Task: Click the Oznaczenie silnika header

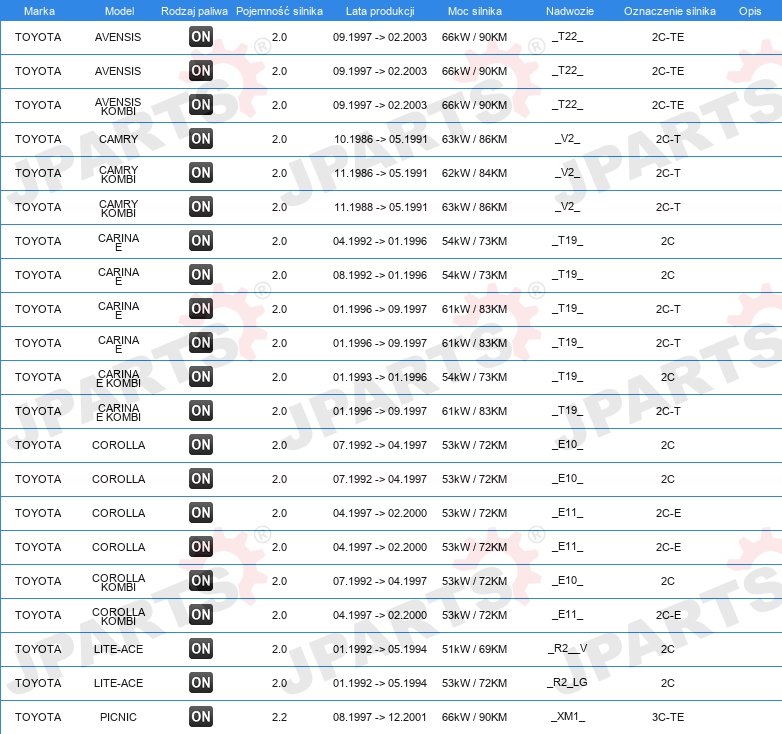Action: coord(669,11)
